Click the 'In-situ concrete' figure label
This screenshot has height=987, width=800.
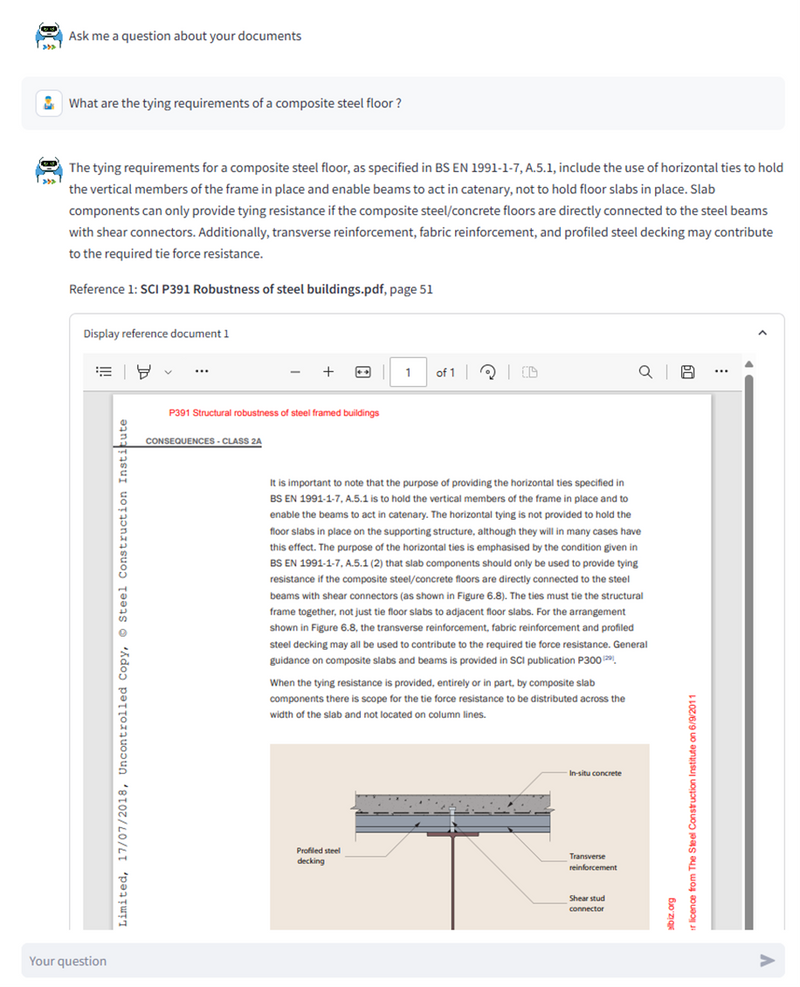pos(595,773)
